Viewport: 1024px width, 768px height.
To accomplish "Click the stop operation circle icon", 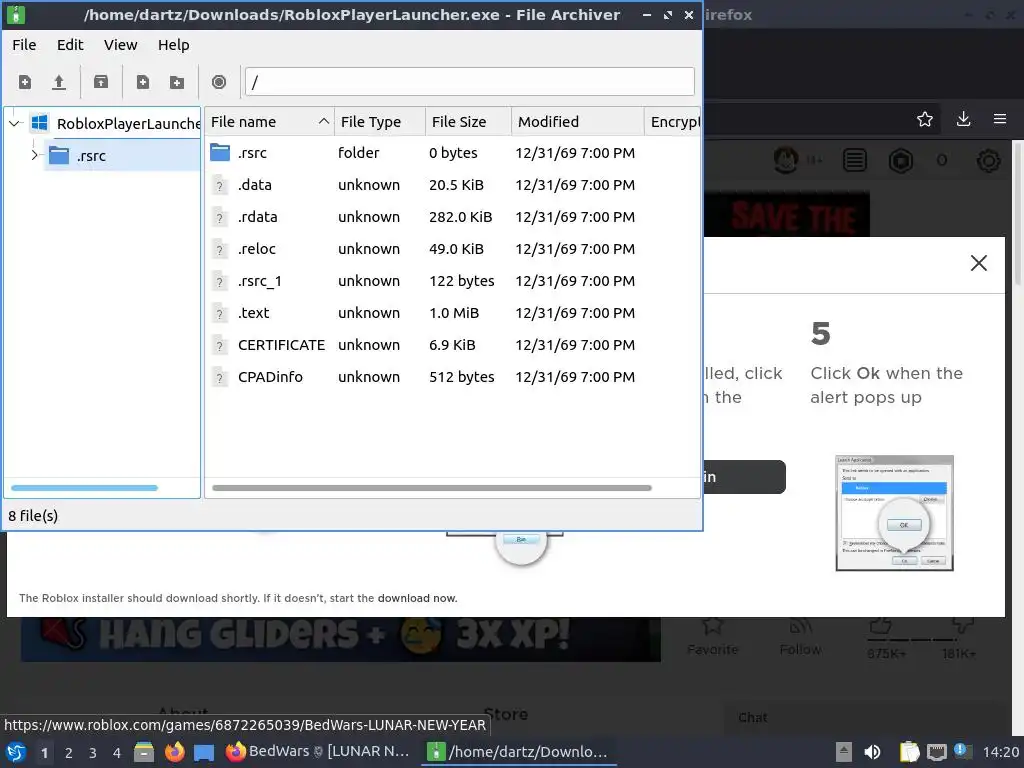I will pos(219,82).
